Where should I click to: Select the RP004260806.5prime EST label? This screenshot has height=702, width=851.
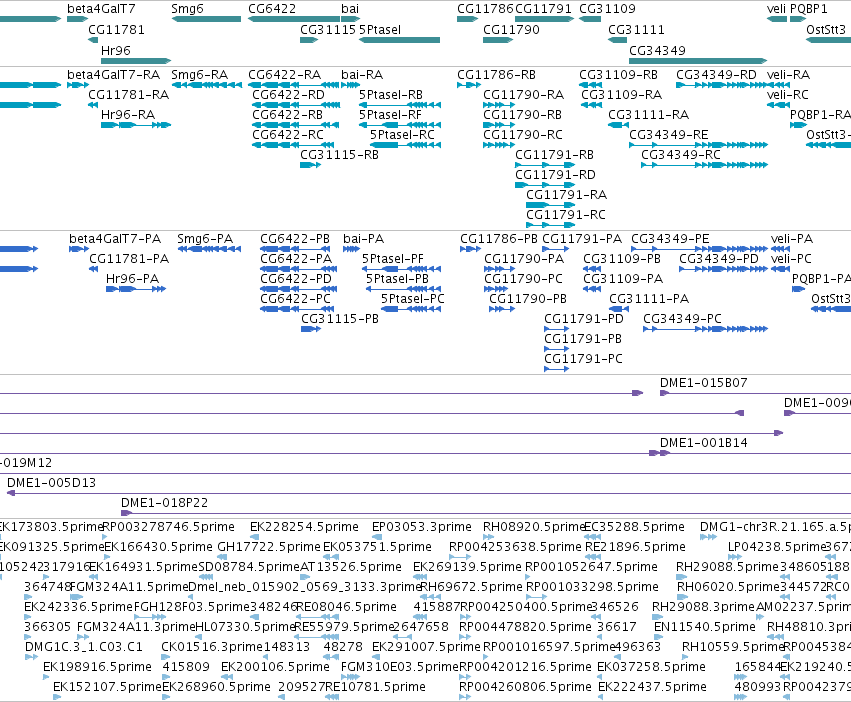pos(525,687)
